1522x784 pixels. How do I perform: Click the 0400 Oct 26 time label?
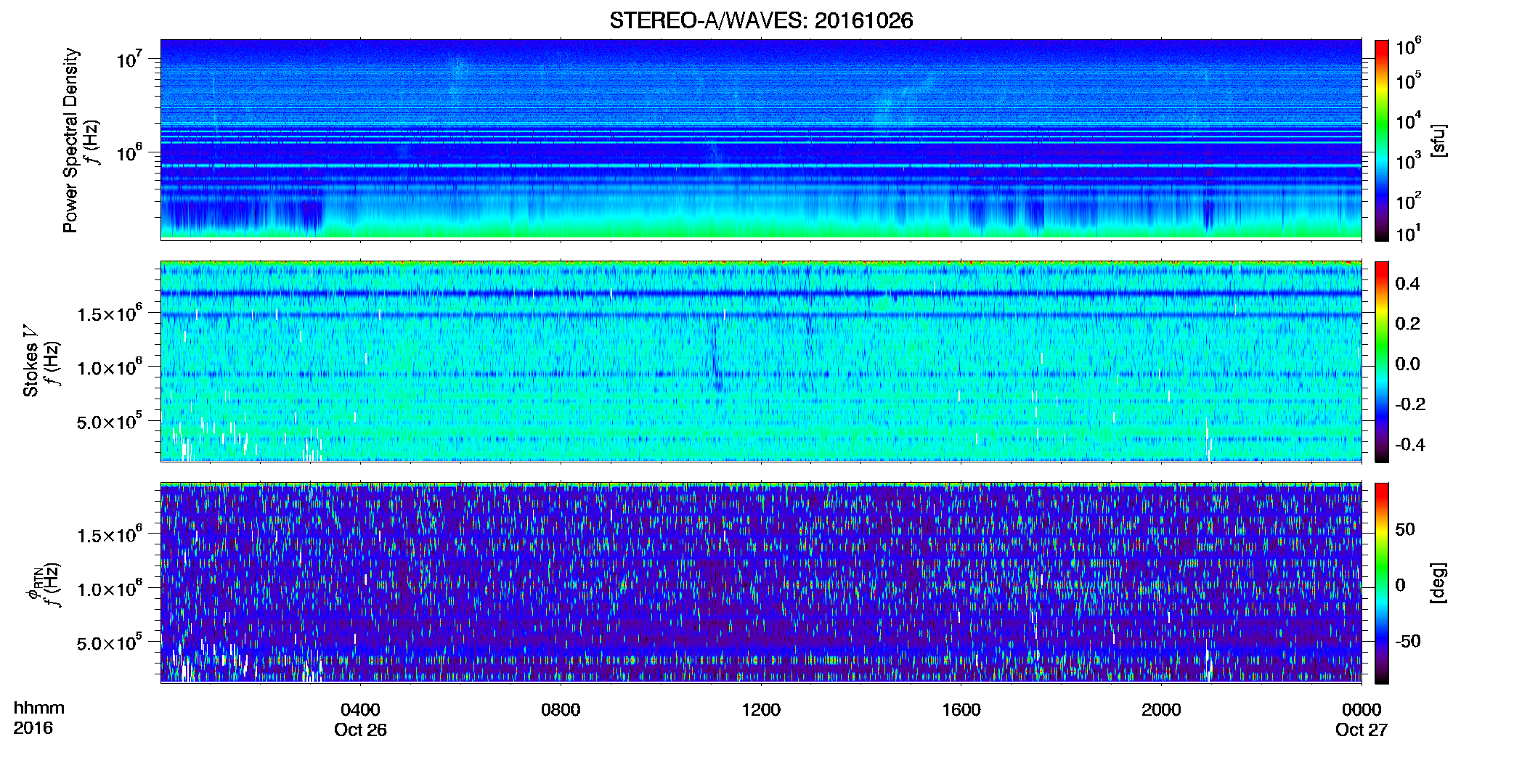point(360,719)
